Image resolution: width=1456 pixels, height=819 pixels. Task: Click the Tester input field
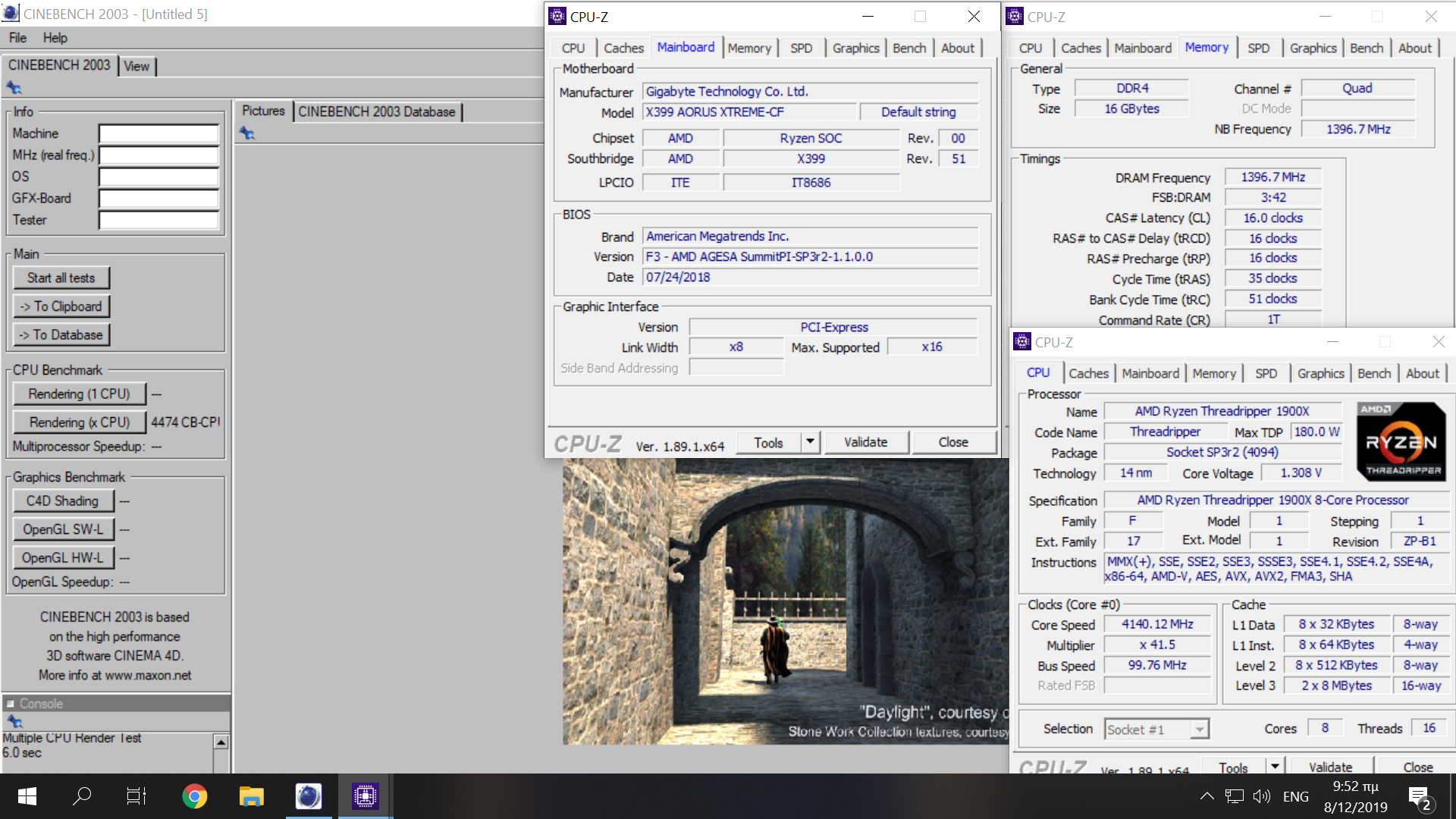point(158,221)
